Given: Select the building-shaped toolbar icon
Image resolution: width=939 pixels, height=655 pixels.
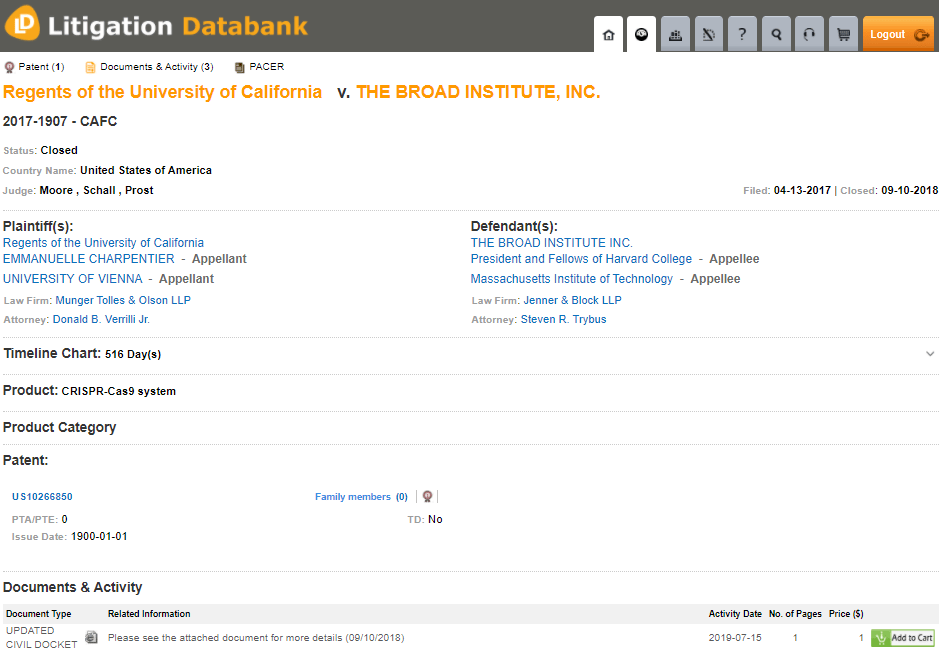Looking at the screenshot, I should pyautogui.click(x=675, y=33).
